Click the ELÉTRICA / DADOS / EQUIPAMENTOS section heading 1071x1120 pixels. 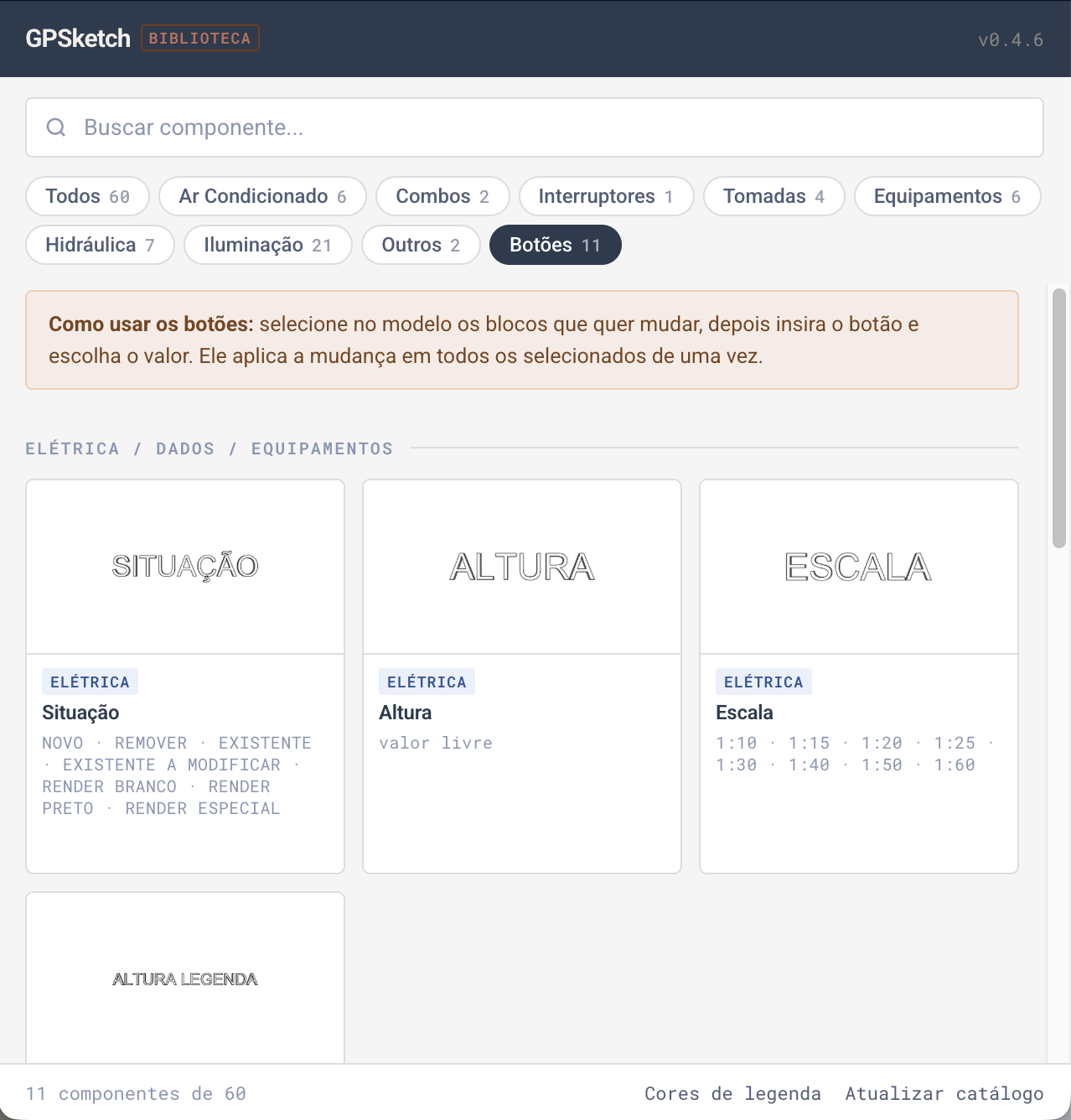click(210, 449)
